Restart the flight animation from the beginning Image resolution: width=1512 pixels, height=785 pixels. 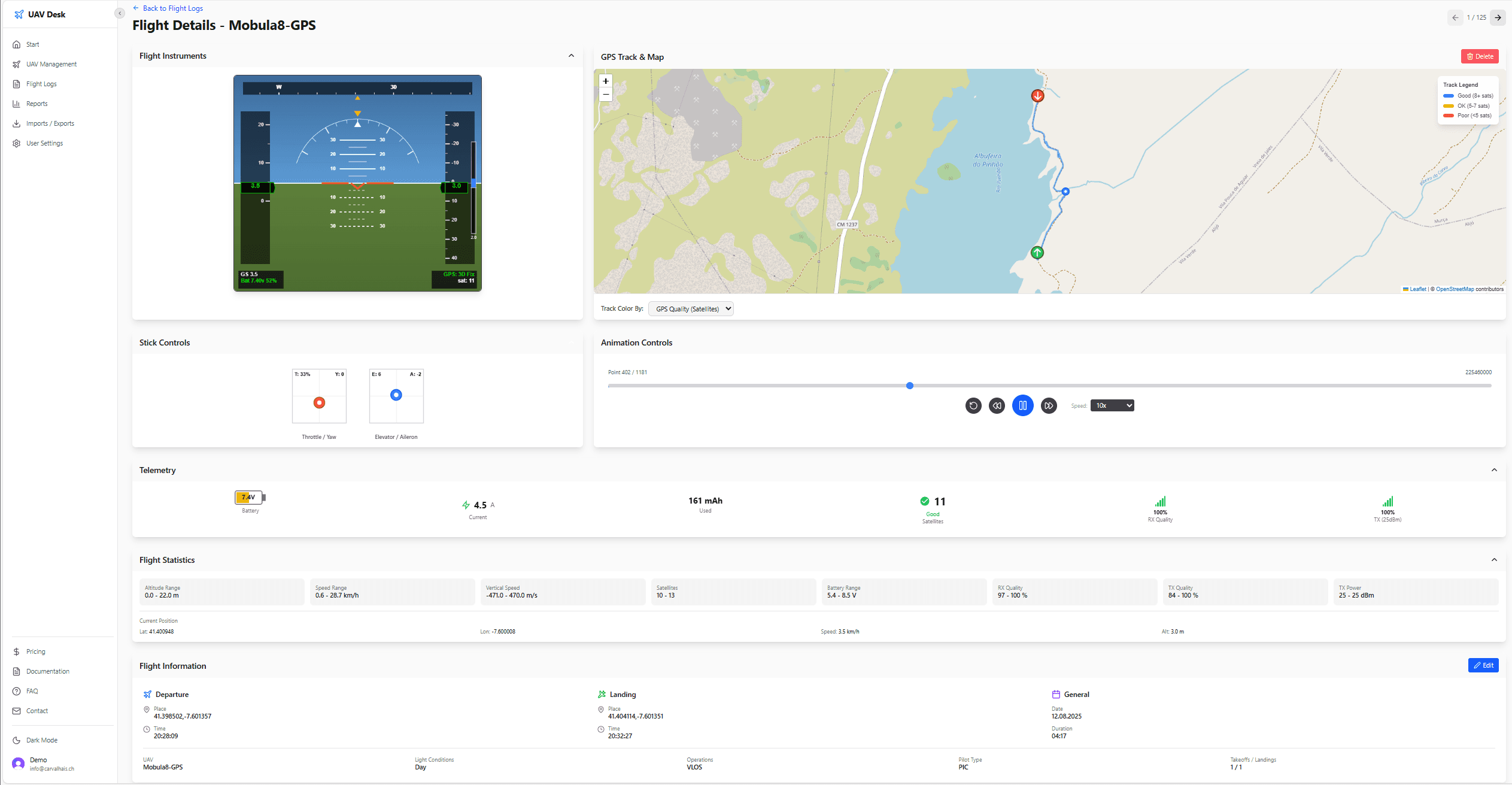973,405
